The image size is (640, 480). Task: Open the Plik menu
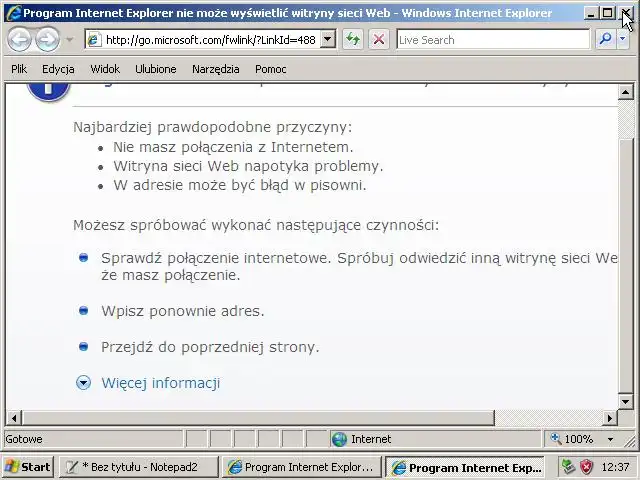(x=19, y=69)
